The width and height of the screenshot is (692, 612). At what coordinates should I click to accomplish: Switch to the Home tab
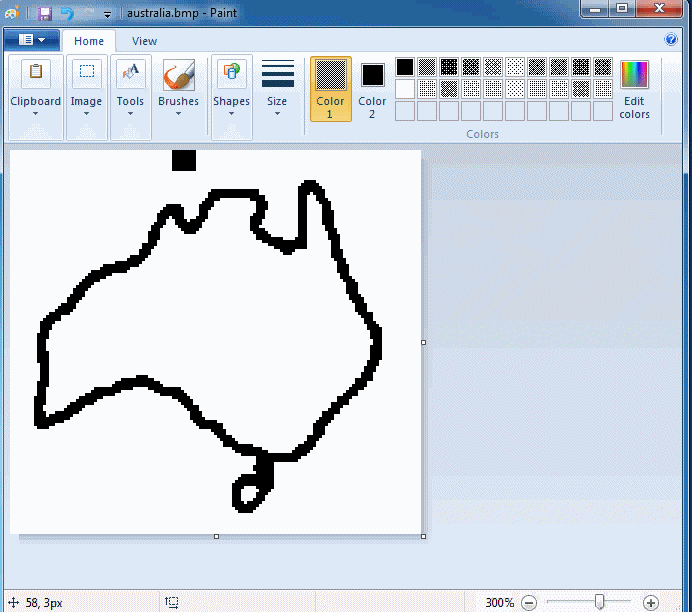coord(89,41)
